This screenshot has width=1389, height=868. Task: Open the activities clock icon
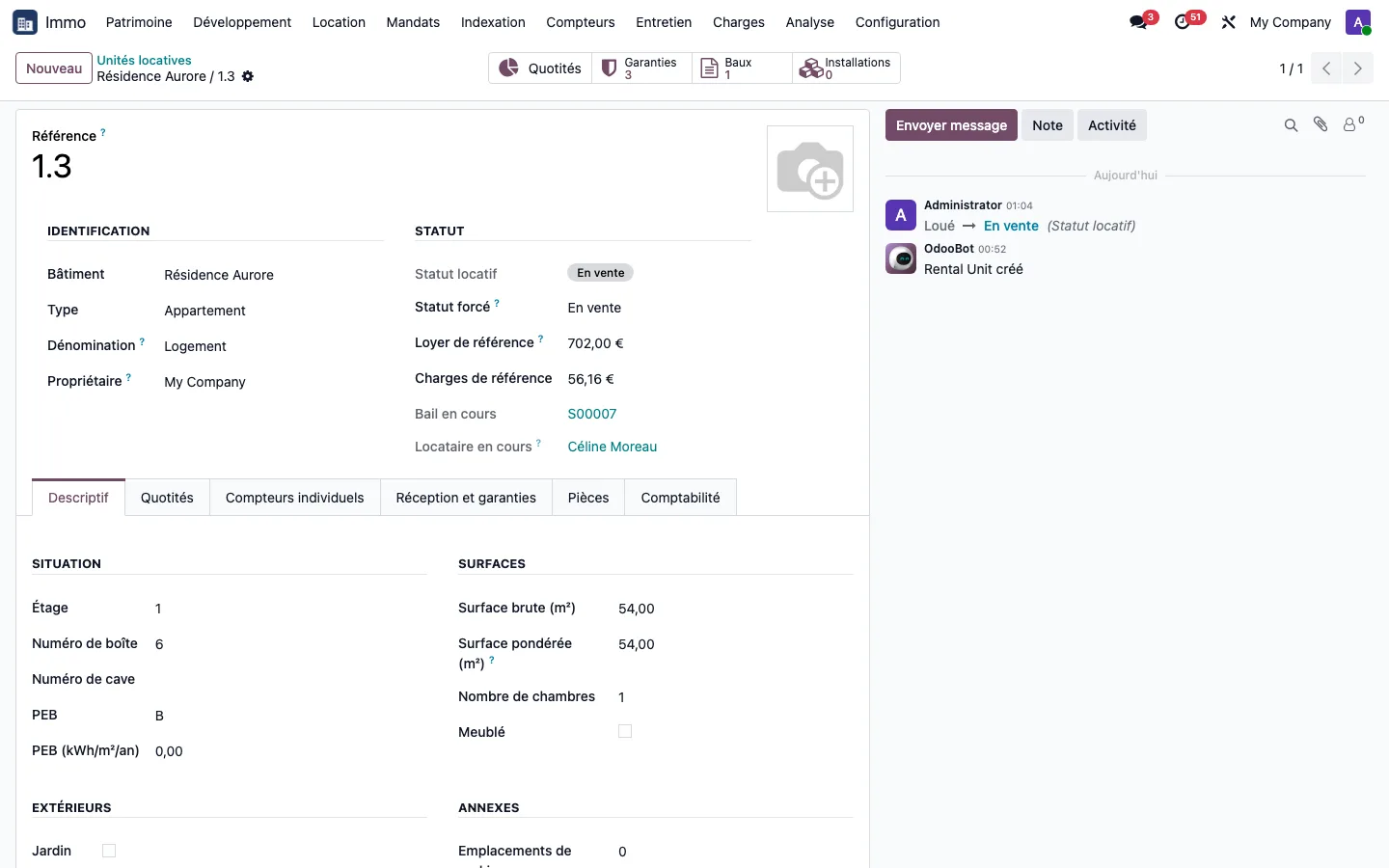coord(1183,22)
